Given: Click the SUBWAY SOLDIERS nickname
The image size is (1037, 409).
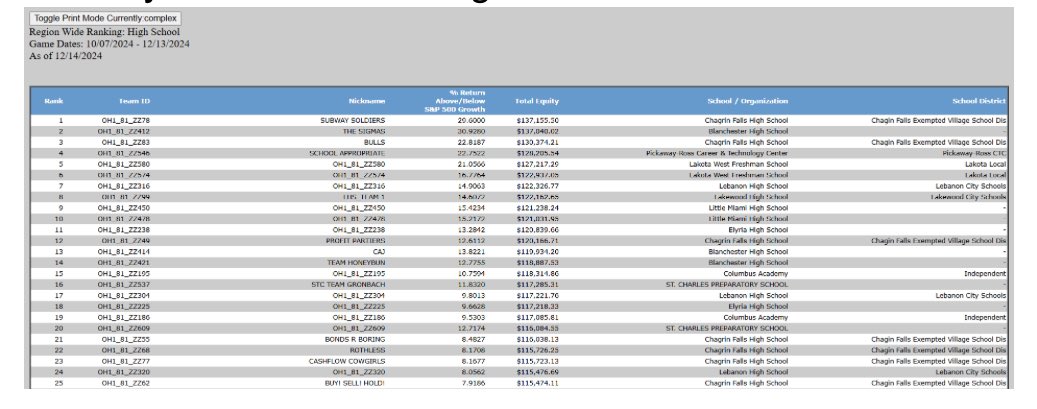Looking at the screenshot, I should pyautogui.click(x=353, y=120).
